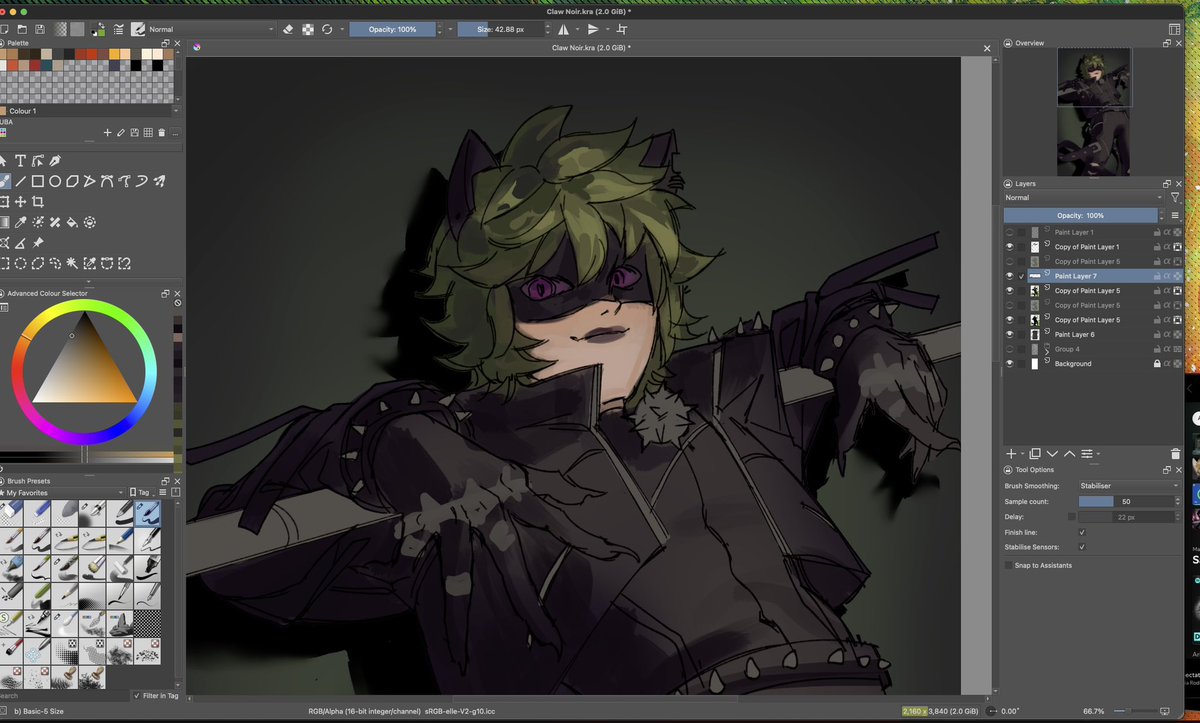The image size is (1200, 723).
Task: Move the layer up
Action: click(x=1069, y=453)
